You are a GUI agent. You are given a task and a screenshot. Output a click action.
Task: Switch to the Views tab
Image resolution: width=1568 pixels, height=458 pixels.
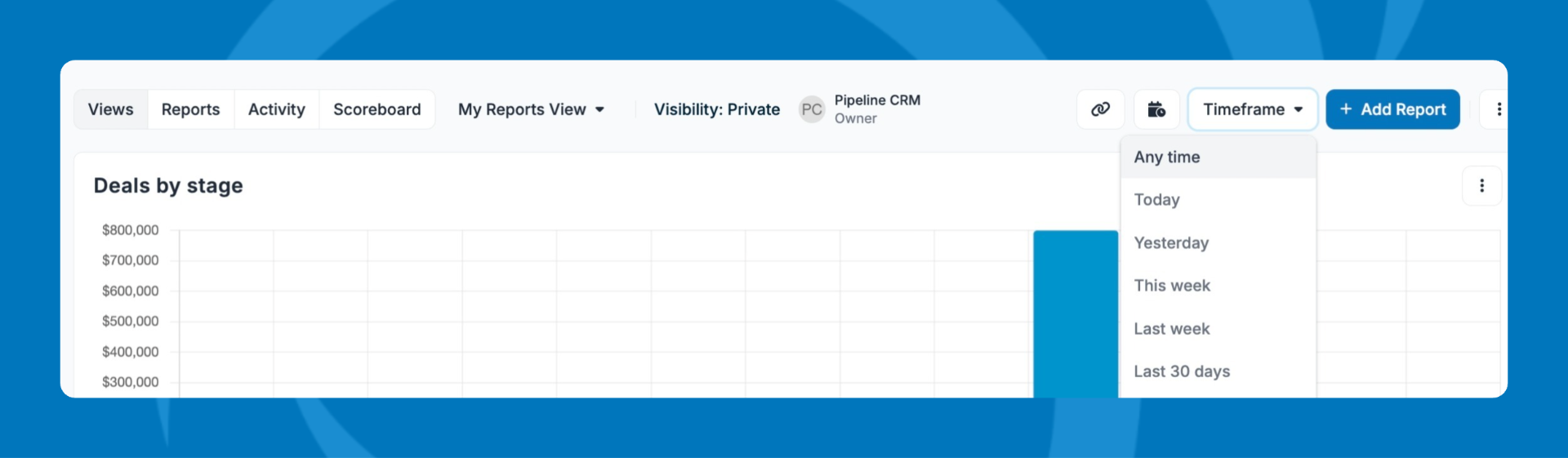(111, 109)
